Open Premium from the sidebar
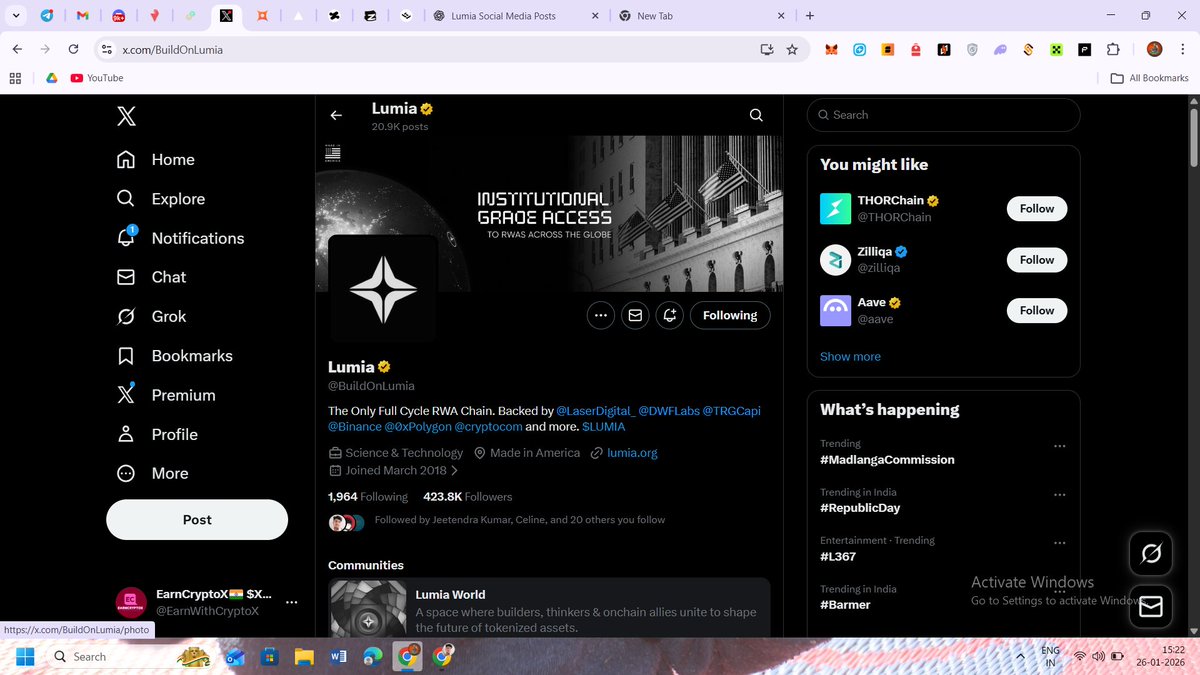Image resolution: width=1200 pixels, height=675 pixels. [183, 395]
